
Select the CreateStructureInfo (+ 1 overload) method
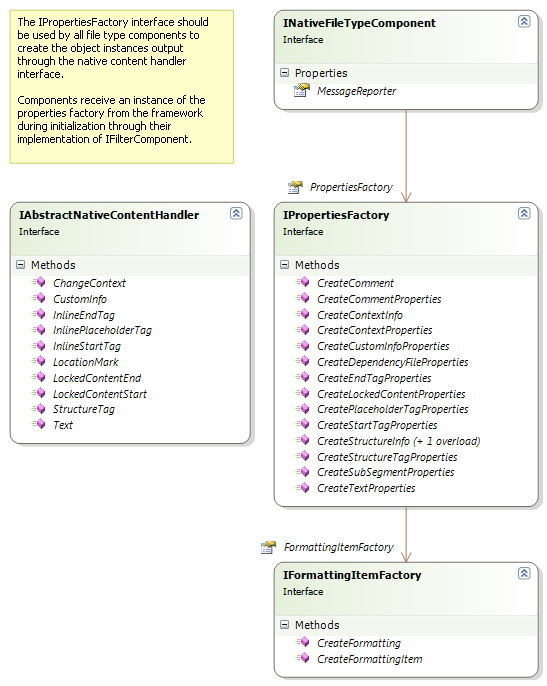(x=398, y=441)
